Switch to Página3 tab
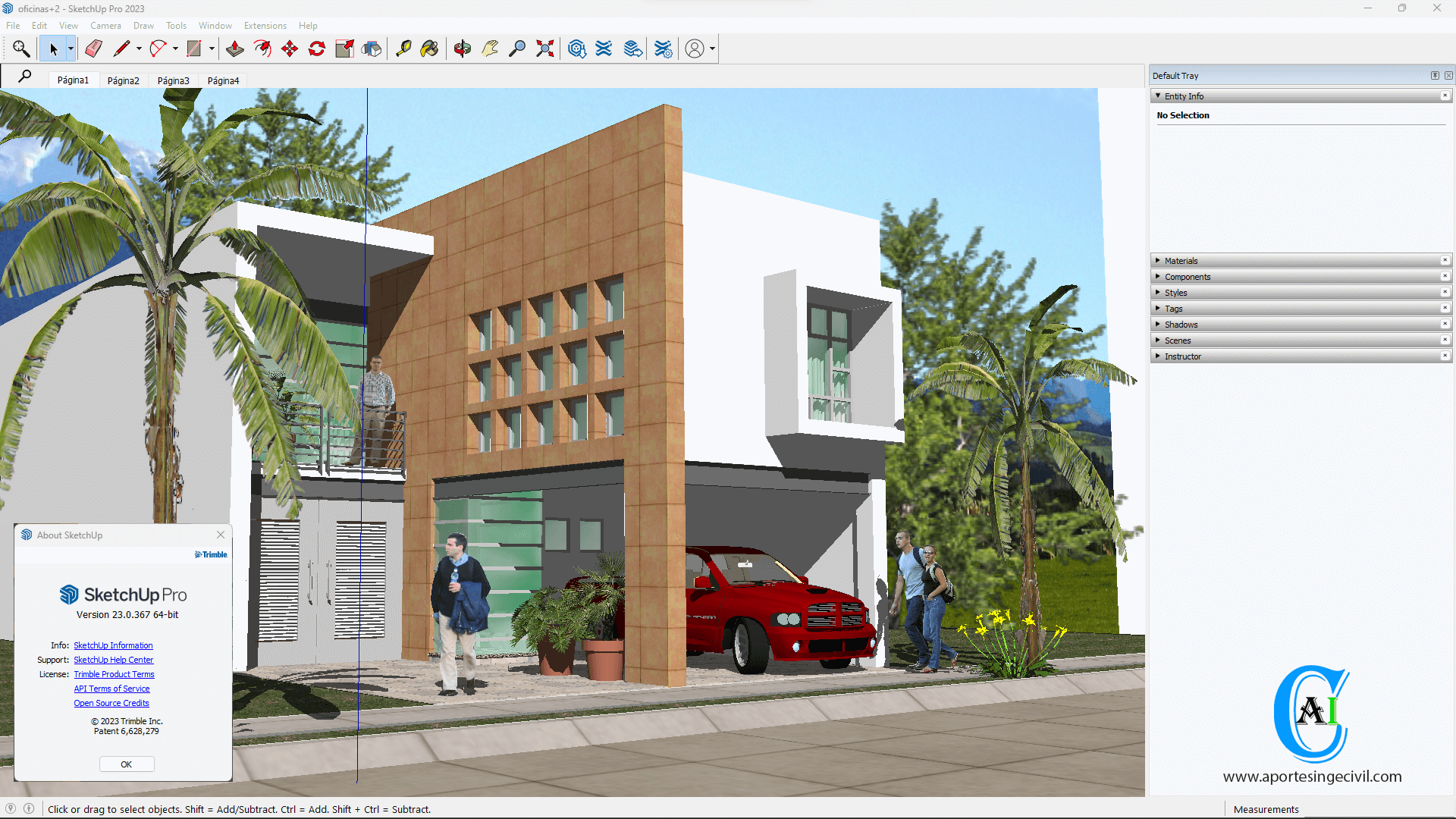The image size is (1456, 819). 172,80
